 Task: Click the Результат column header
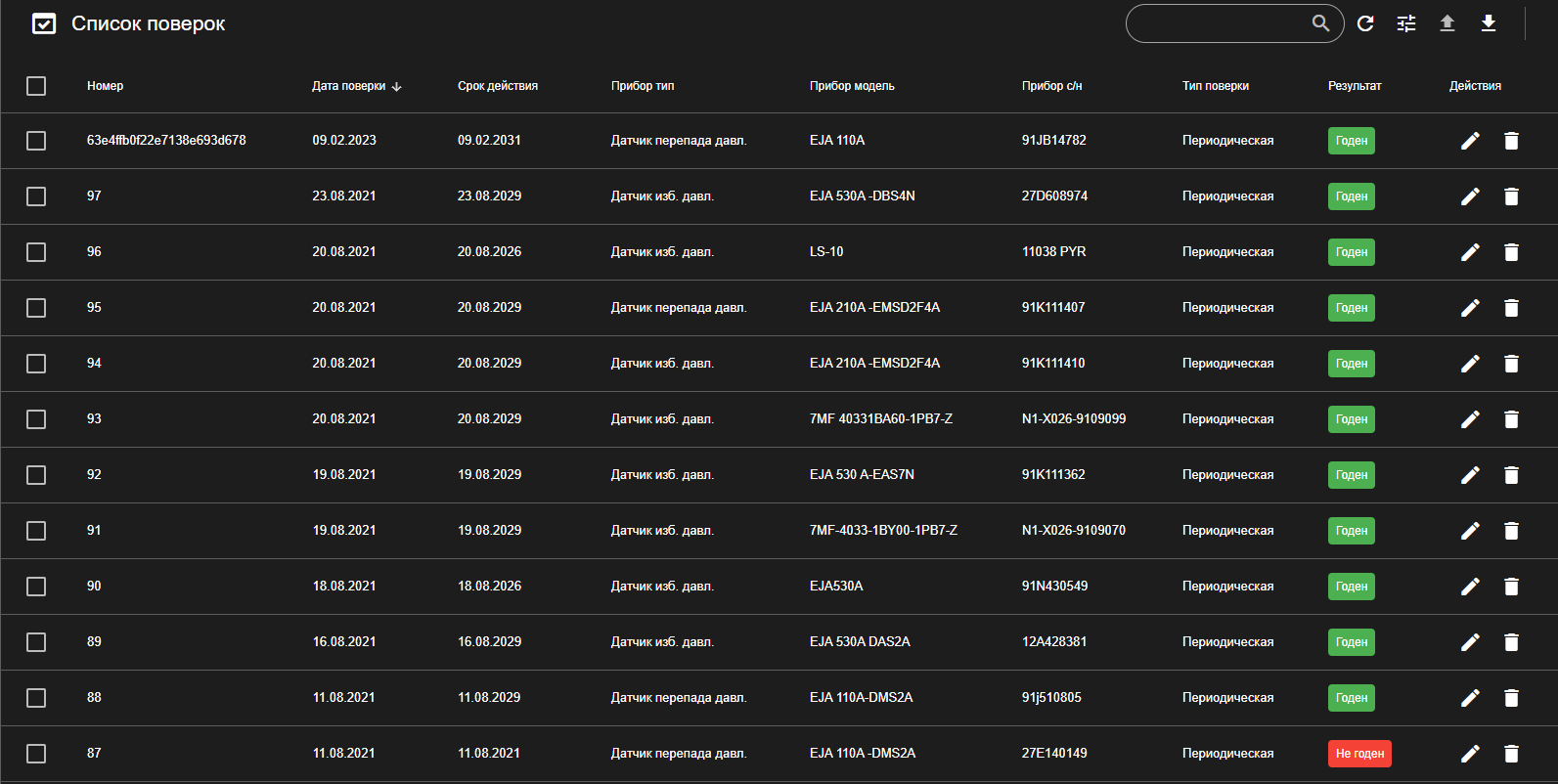pos(1355,86)
